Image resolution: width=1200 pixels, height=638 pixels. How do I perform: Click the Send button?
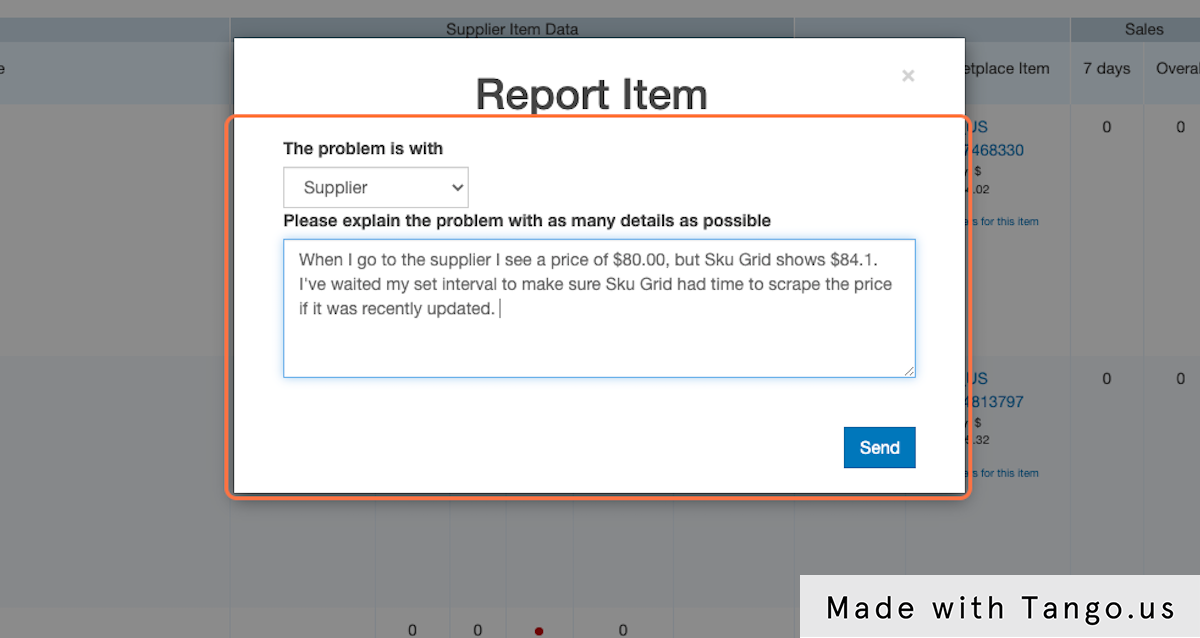pos(880,448)
